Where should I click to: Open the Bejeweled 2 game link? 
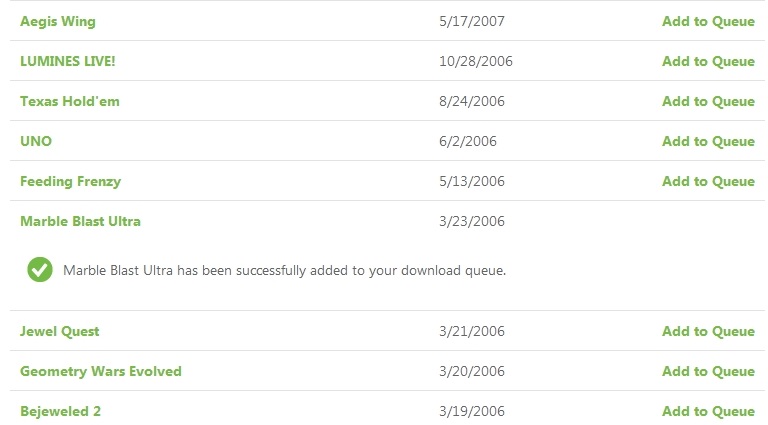click(x=60, y=411)
